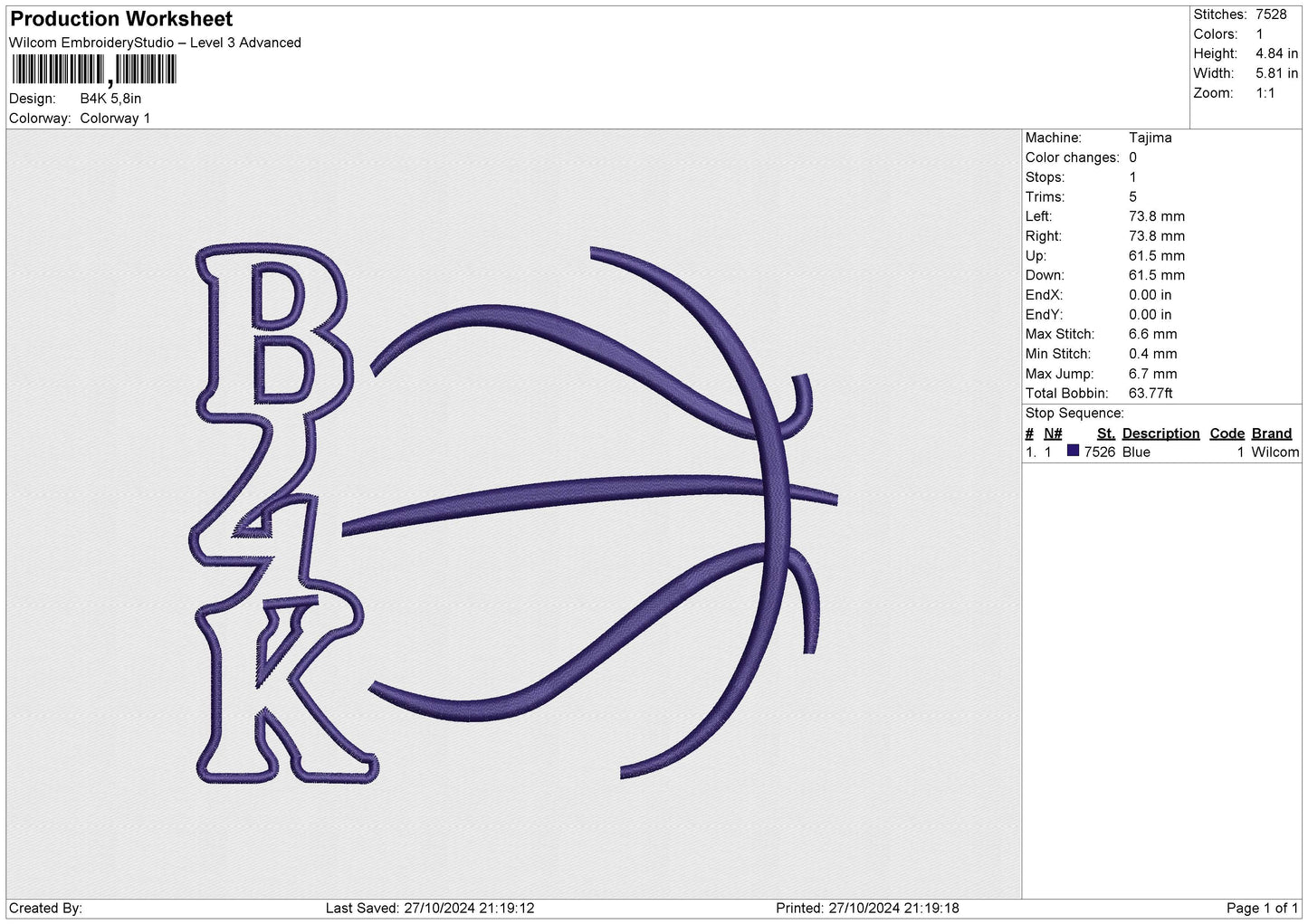Click the Total Bobbin value '63.77ft'
1308x924 pixels.
pos(1150,394)
